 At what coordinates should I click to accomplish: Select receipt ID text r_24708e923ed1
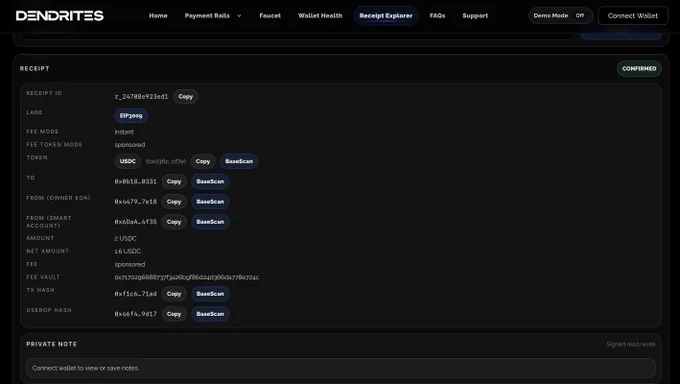(141, 97)
